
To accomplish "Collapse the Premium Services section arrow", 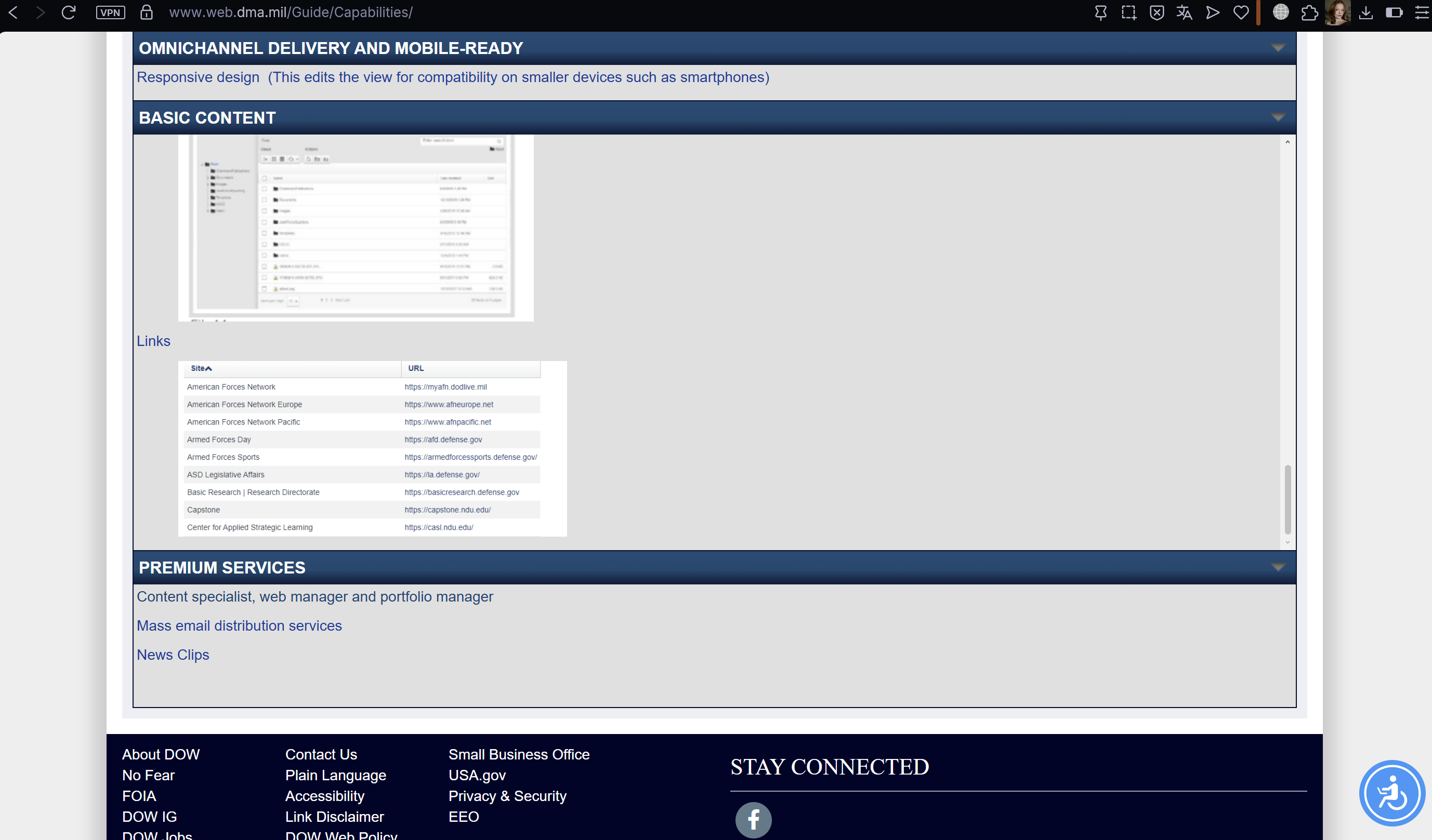I will 1278,567.
